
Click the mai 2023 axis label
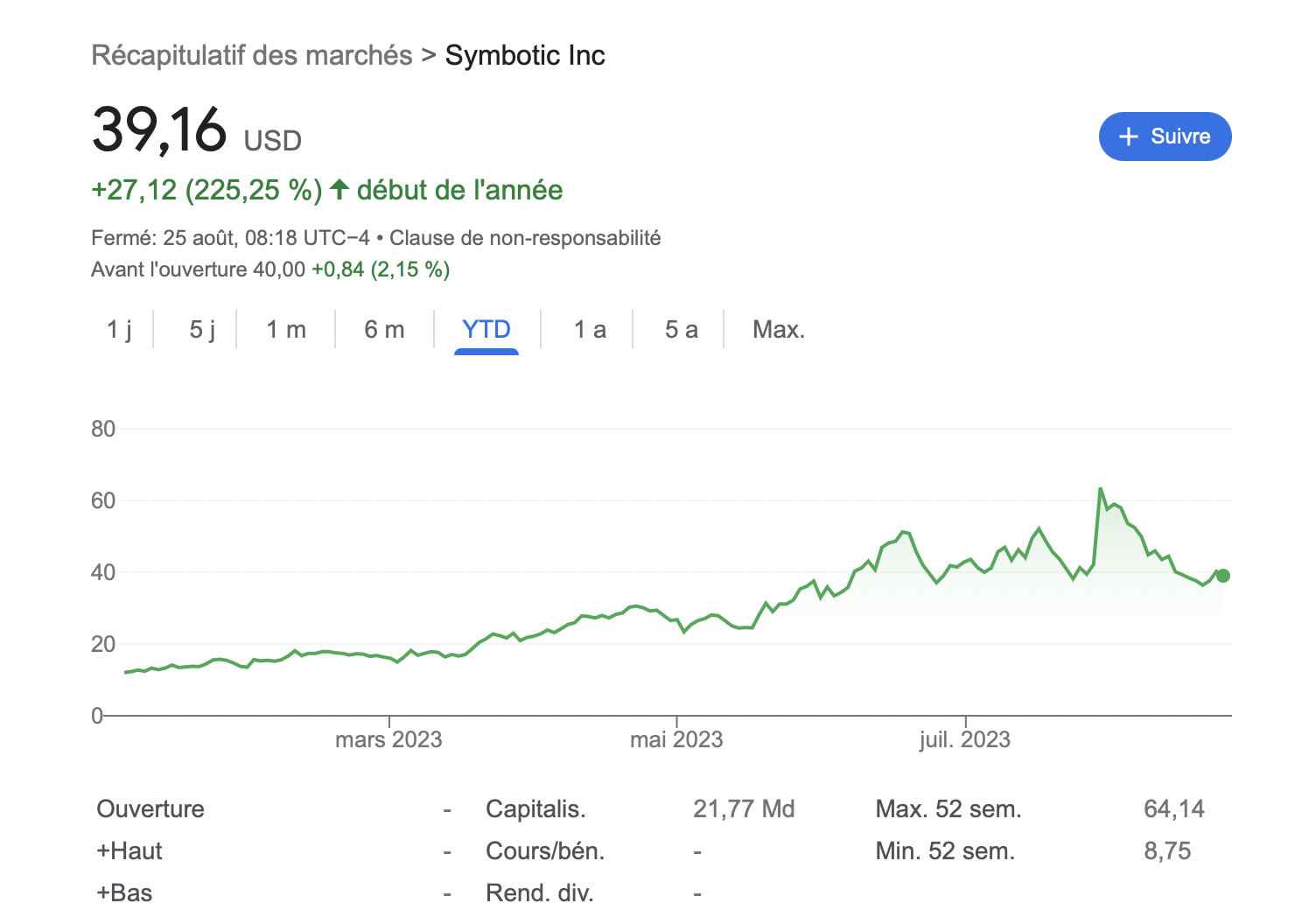676,739
